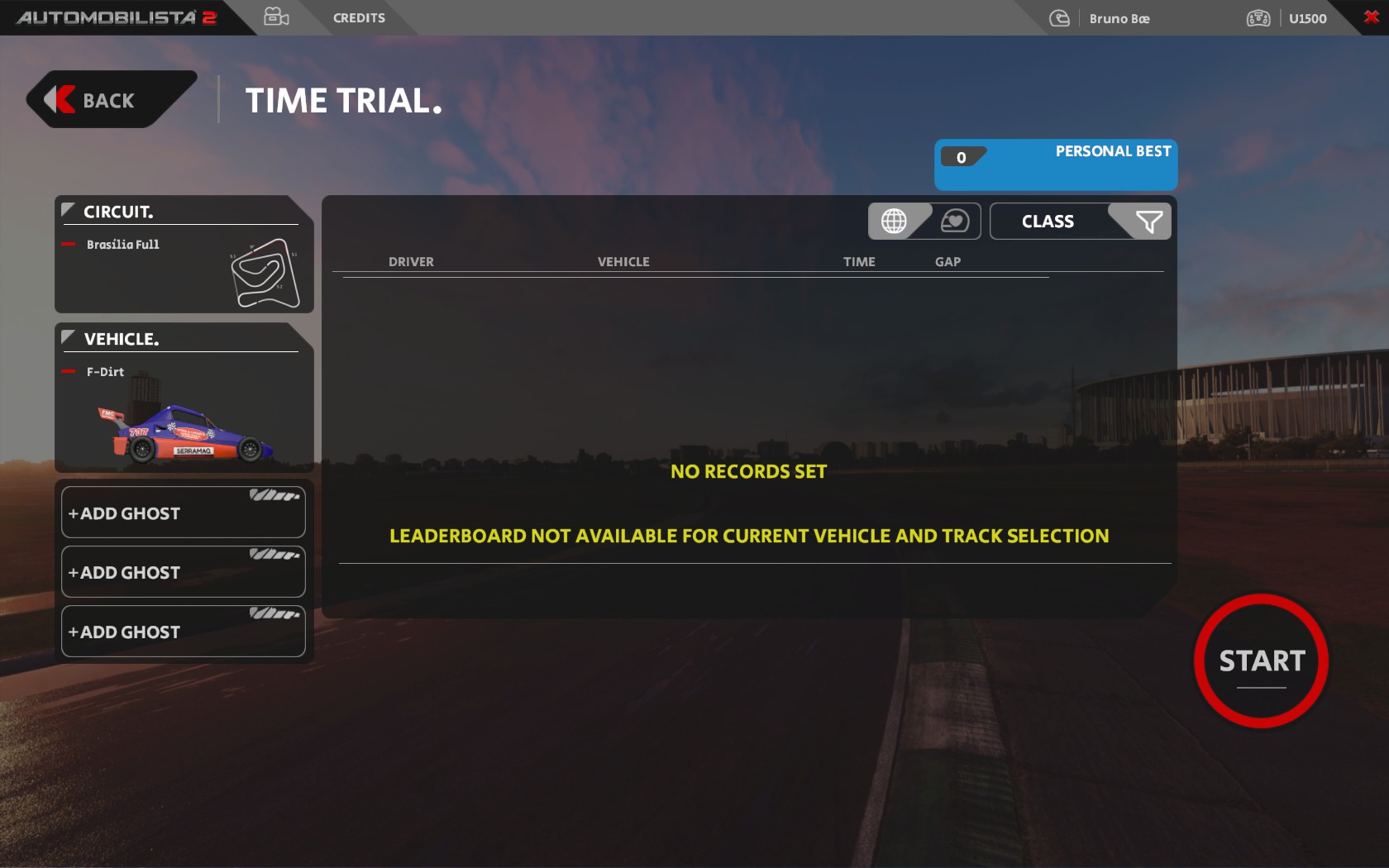Click the leaderboard not available message
The width and height of the screenshot is (1389, 868).
point(749,536)
